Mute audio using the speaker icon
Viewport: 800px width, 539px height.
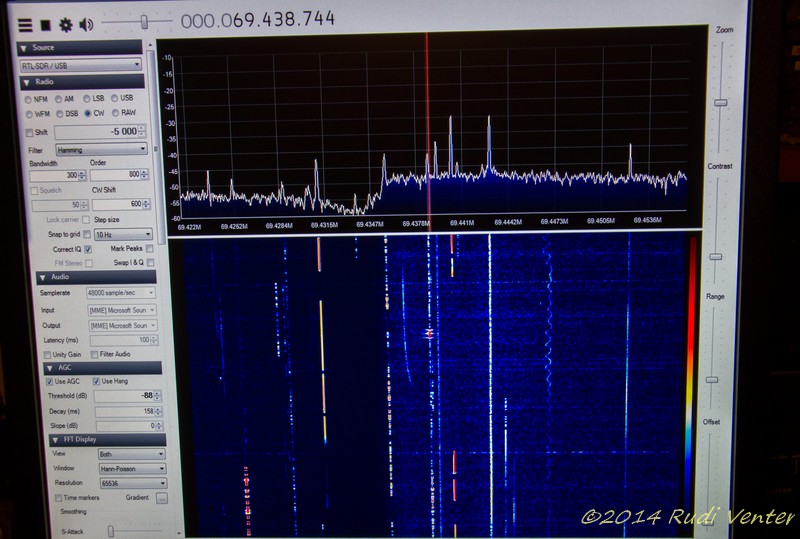point(86,24)
